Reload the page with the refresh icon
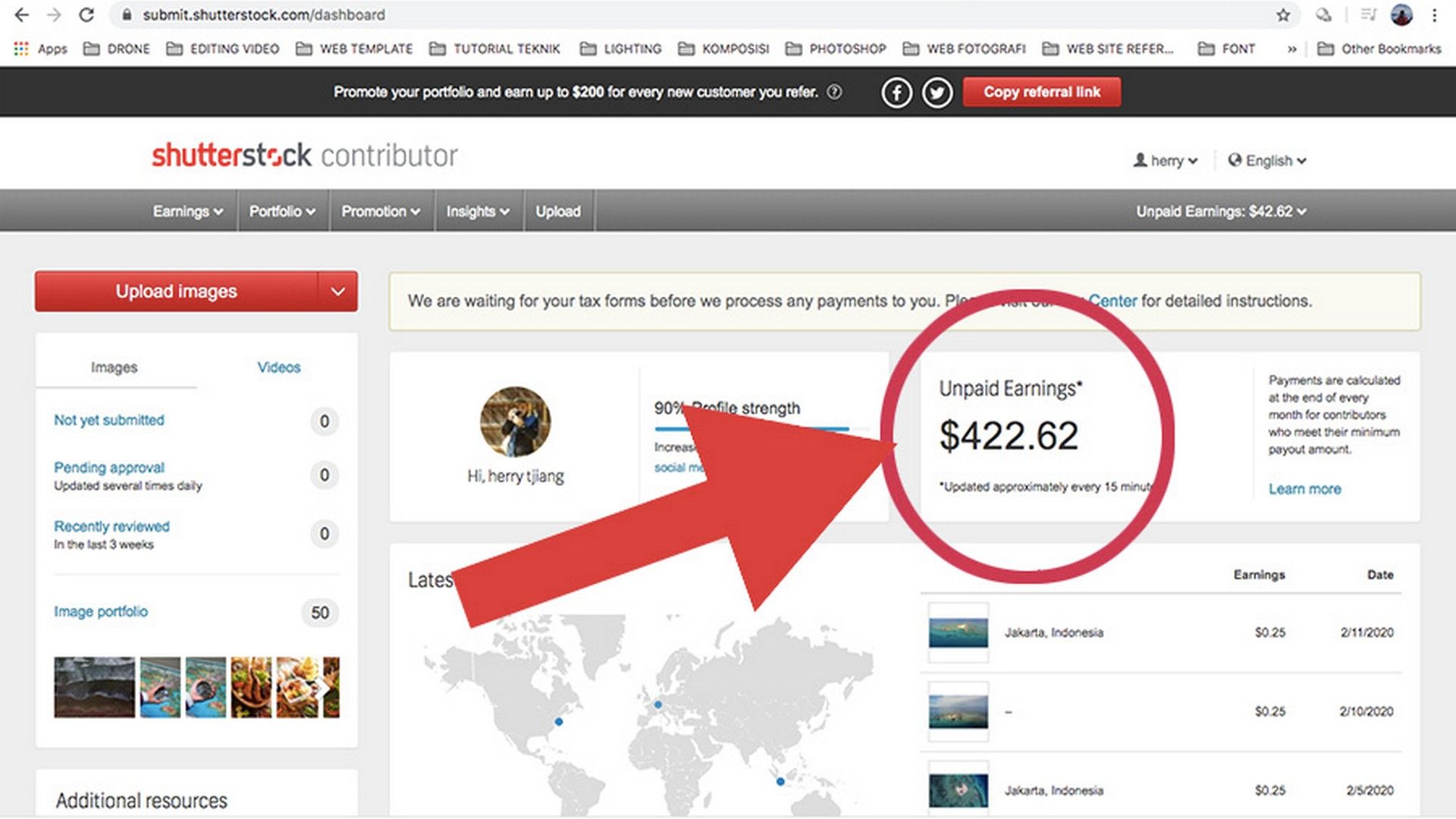The height and width of the screenshot is (819, 1456). [86, 14]
